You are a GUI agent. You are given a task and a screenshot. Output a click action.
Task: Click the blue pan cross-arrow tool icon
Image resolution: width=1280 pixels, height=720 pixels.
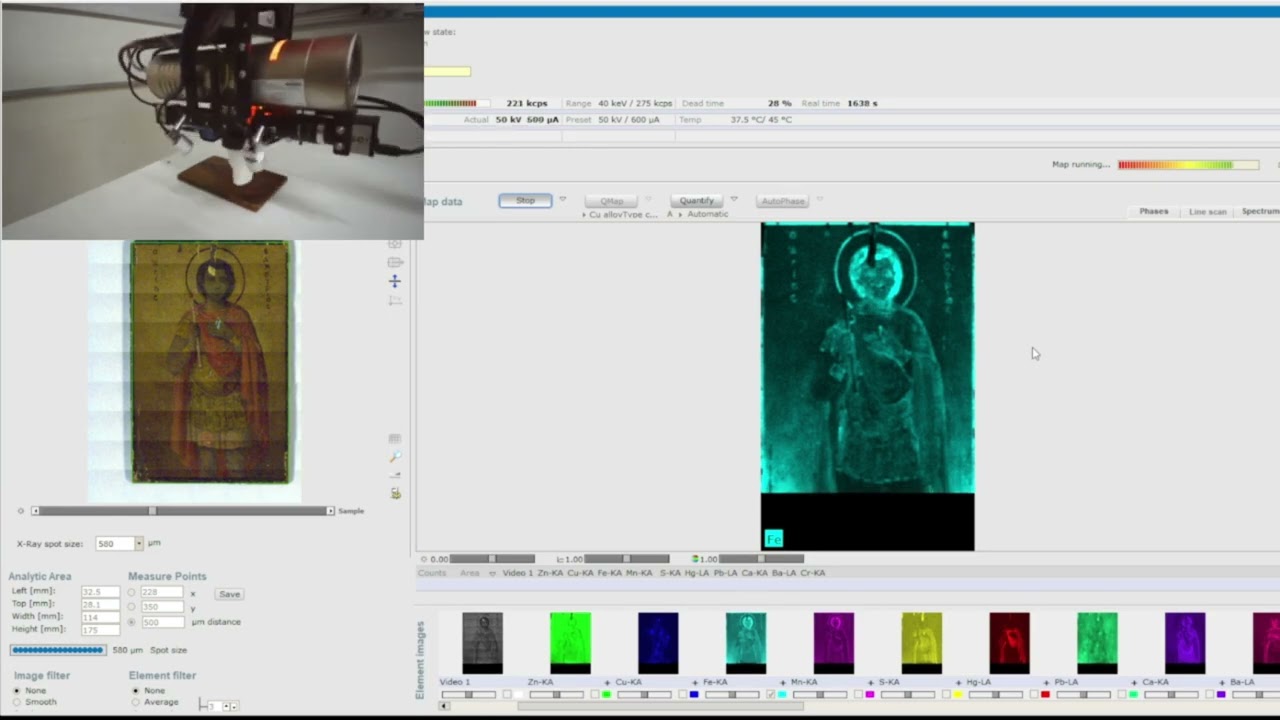[x=394, y=281]
